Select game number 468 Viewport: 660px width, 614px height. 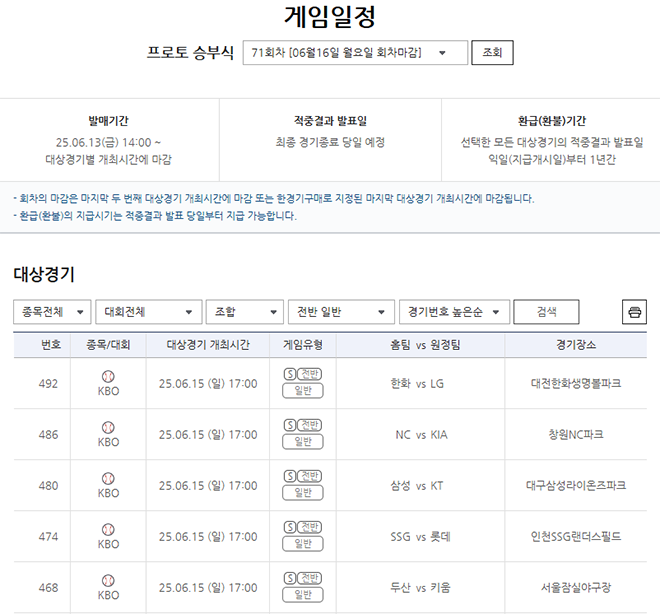pos(48,588)
